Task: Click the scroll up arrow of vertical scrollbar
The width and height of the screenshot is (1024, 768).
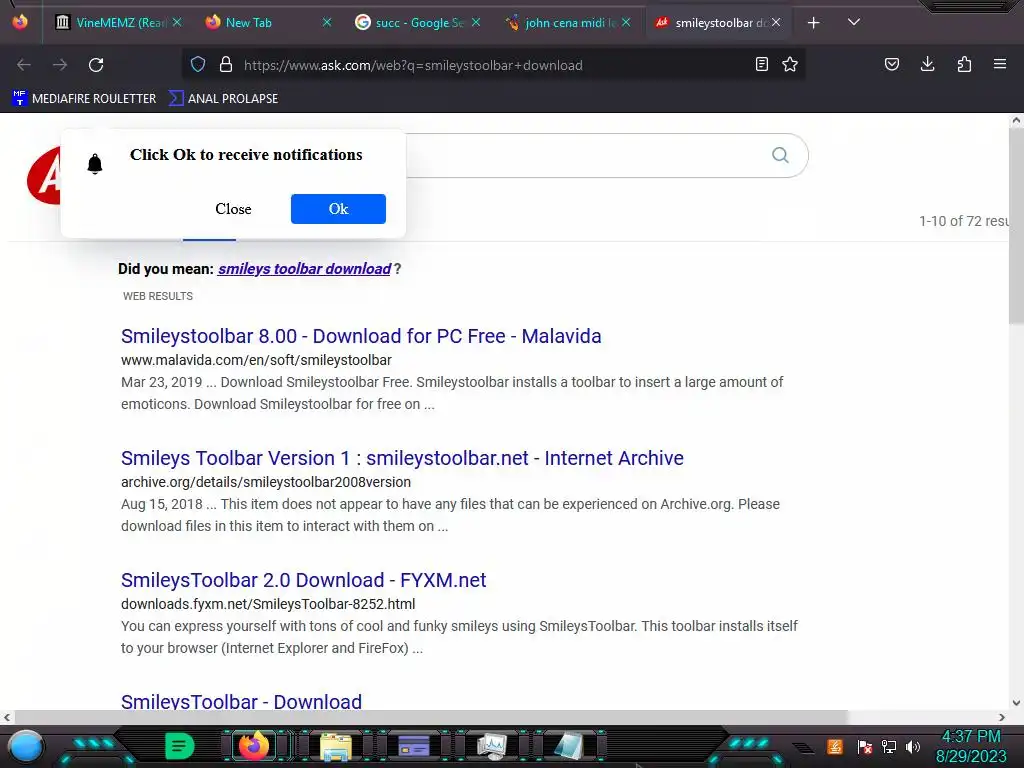Action: point(1016,120)
